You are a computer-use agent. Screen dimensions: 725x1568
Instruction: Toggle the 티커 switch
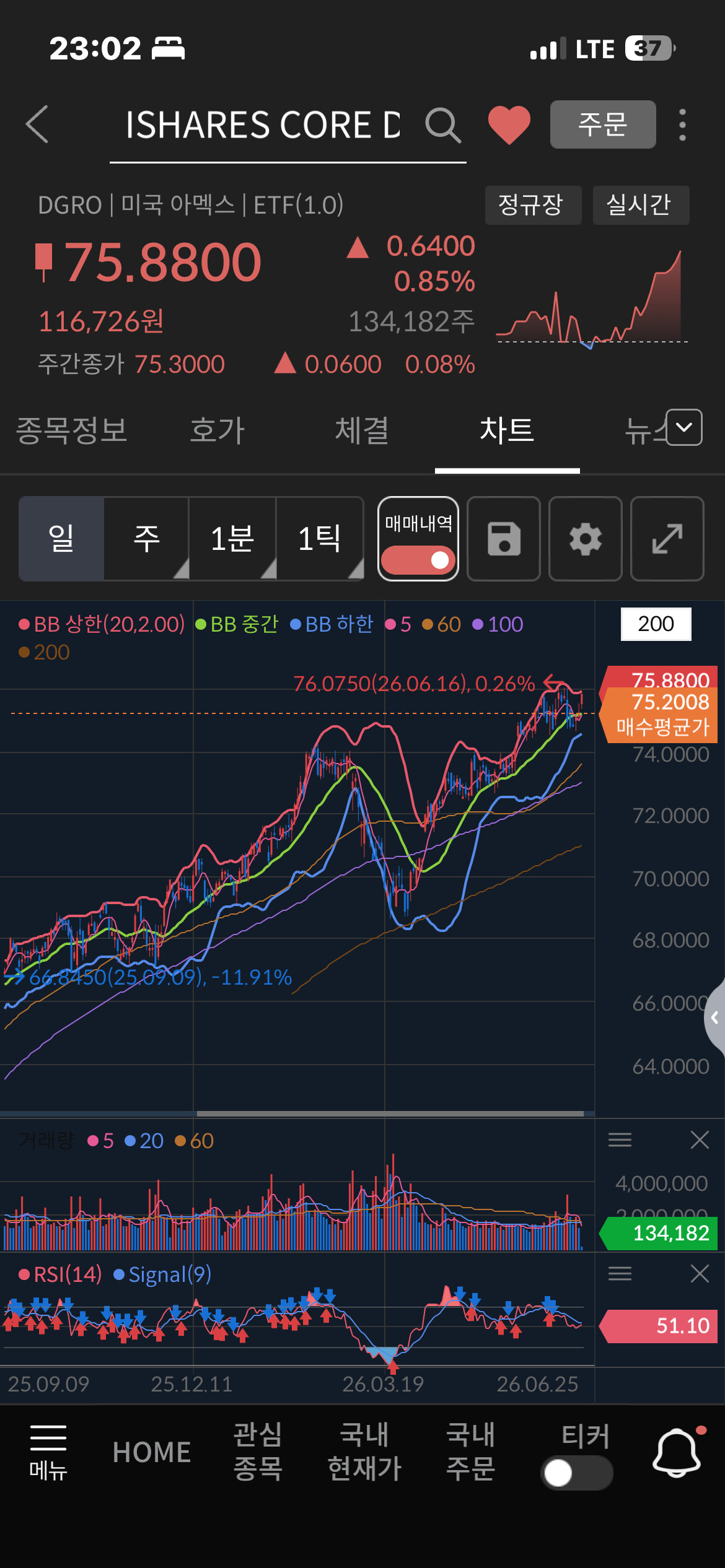tap(577, 1473)
